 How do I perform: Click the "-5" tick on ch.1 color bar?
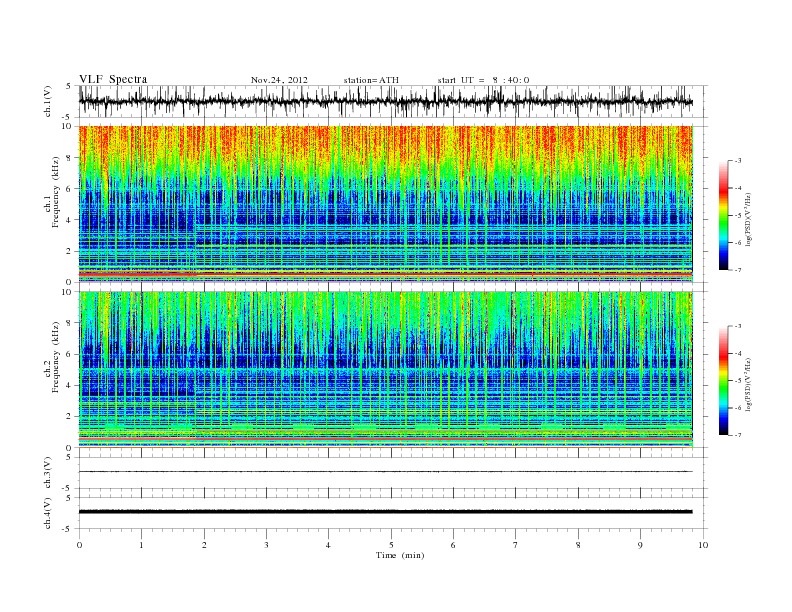(737, 216)
